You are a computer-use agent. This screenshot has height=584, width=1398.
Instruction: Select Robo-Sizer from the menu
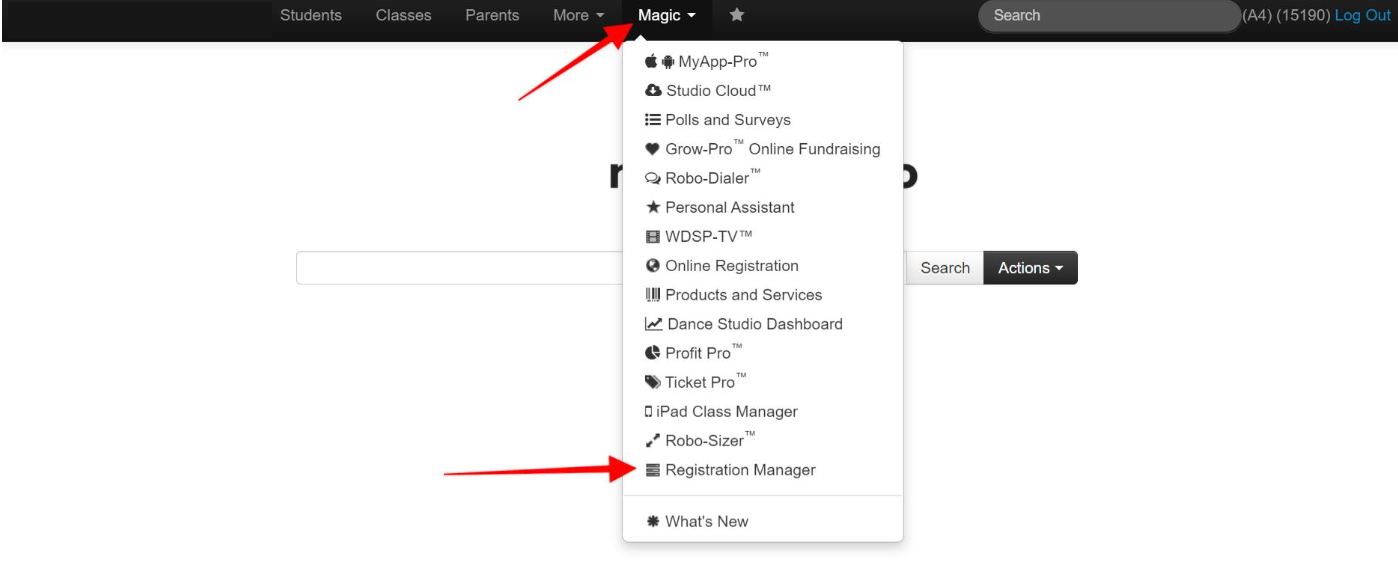click(763, 441)
